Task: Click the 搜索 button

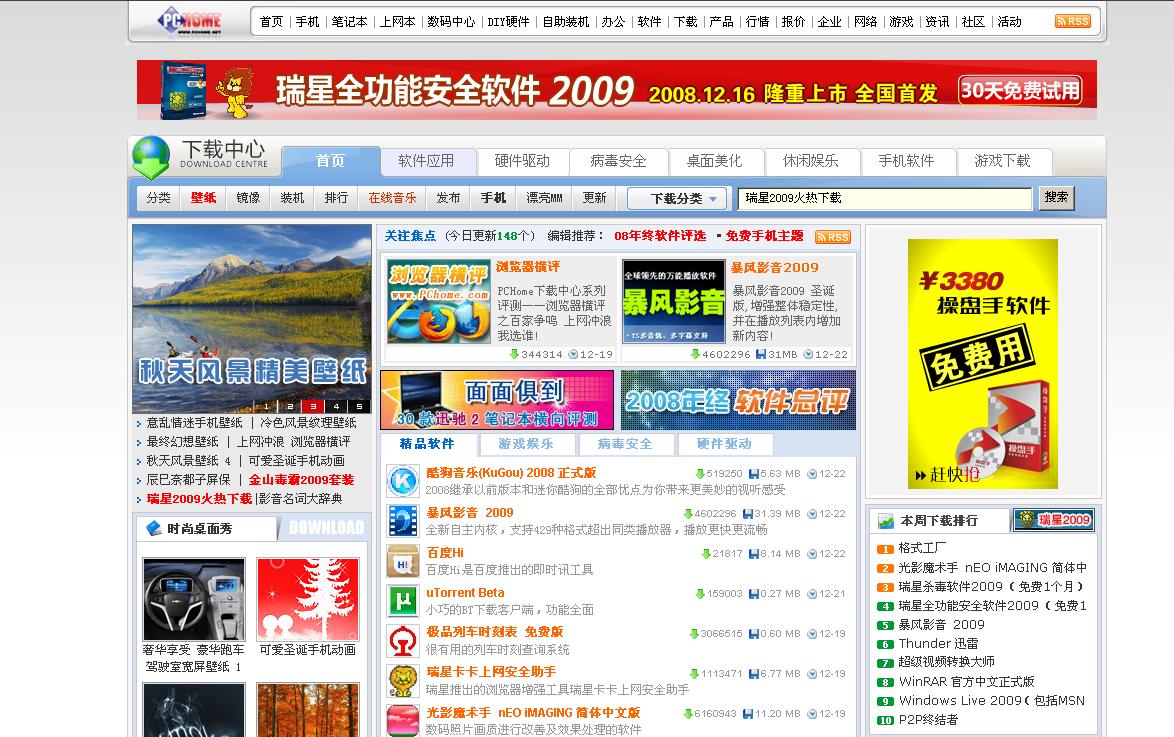Action: 1056,198
